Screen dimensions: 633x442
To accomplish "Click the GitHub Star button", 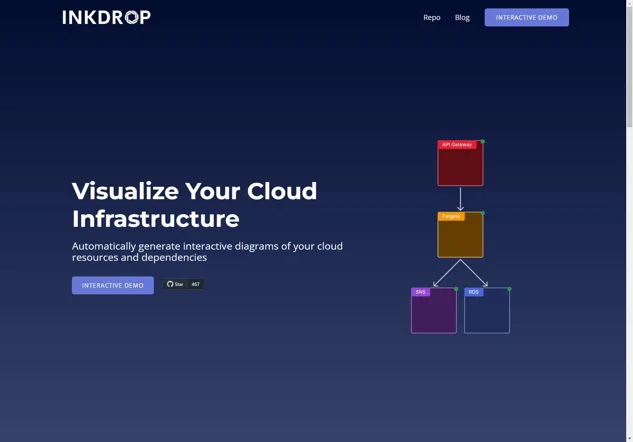I will pos(175,284).
